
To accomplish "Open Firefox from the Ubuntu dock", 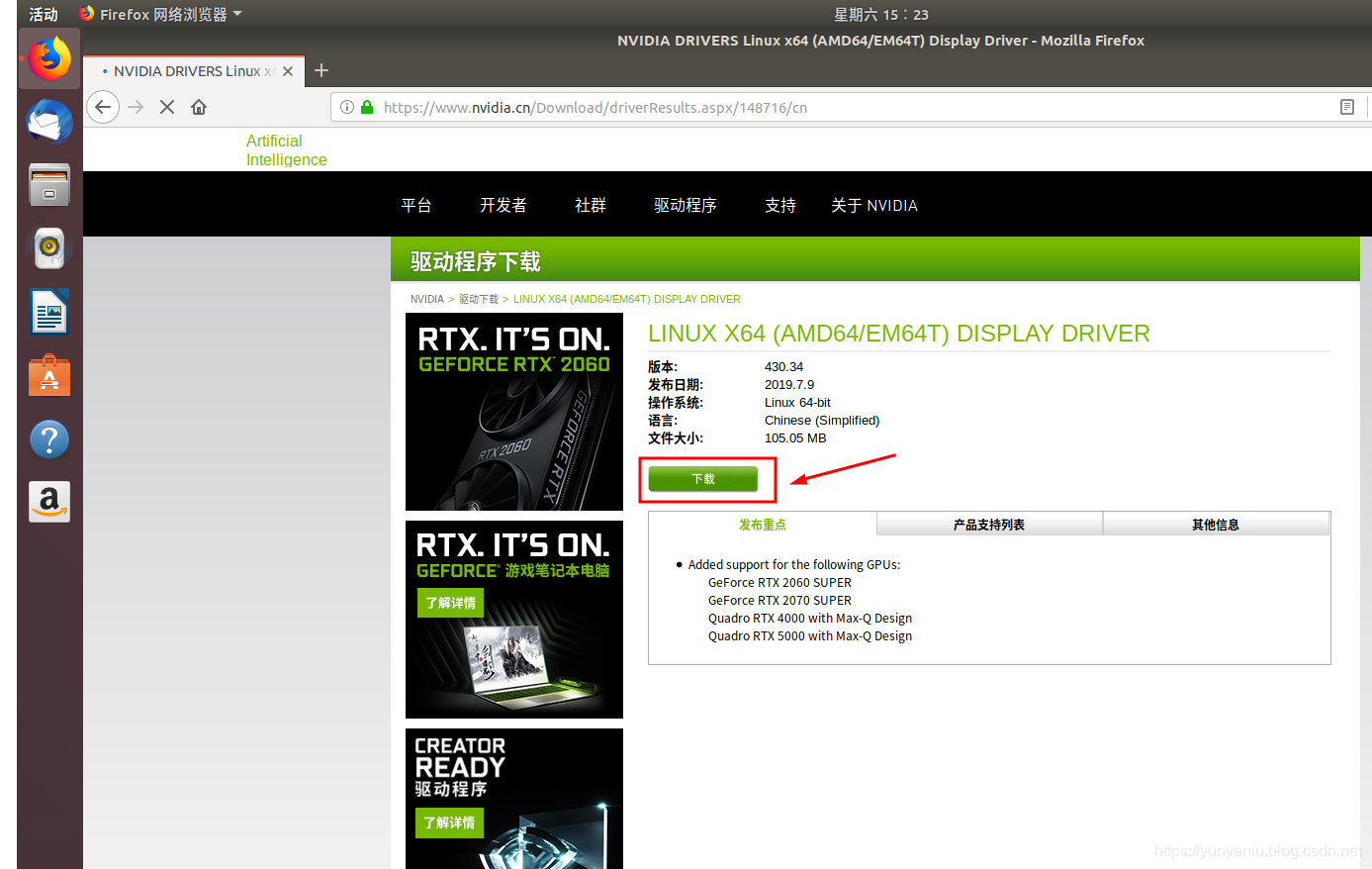I will click(49, 58).
